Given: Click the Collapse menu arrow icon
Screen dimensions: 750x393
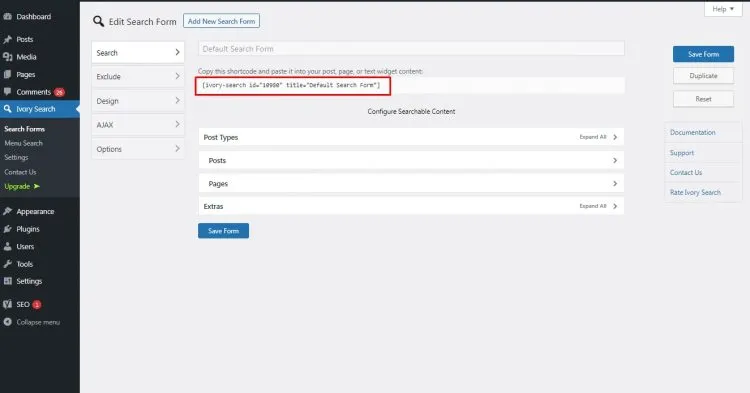Looking at the screenshot, I should tap(7, 322).
